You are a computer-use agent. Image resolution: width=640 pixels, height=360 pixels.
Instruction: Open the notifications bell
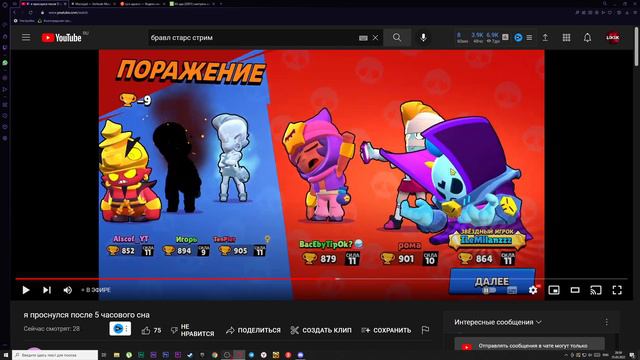pos(587,38)
